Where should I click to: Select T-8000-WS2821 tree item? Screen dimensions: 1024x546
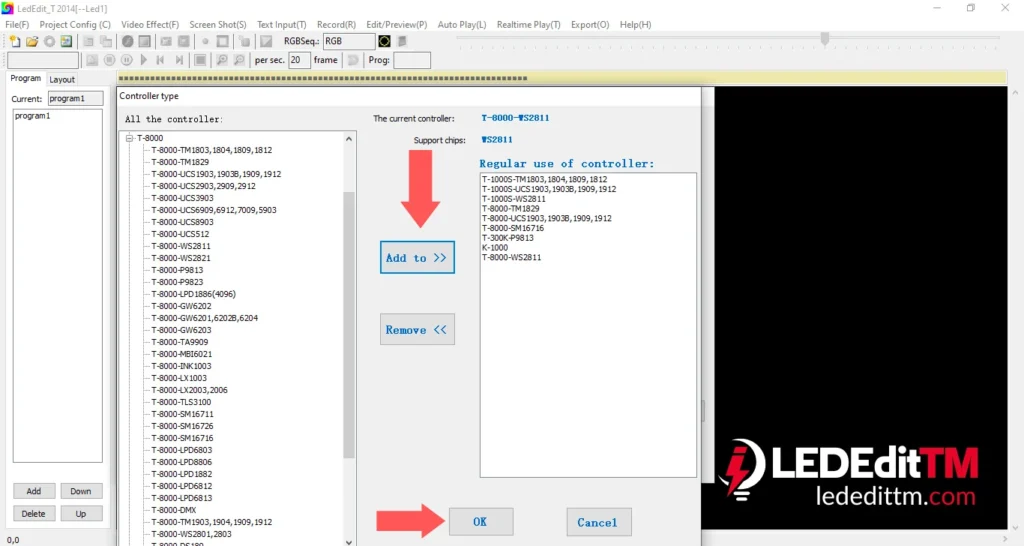click(181, 258)
